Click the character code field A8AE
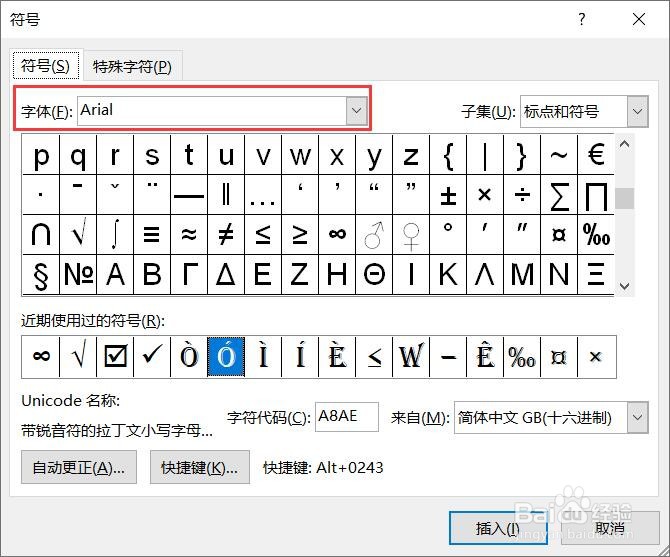670x557 pixels. [x=347, y=416]
